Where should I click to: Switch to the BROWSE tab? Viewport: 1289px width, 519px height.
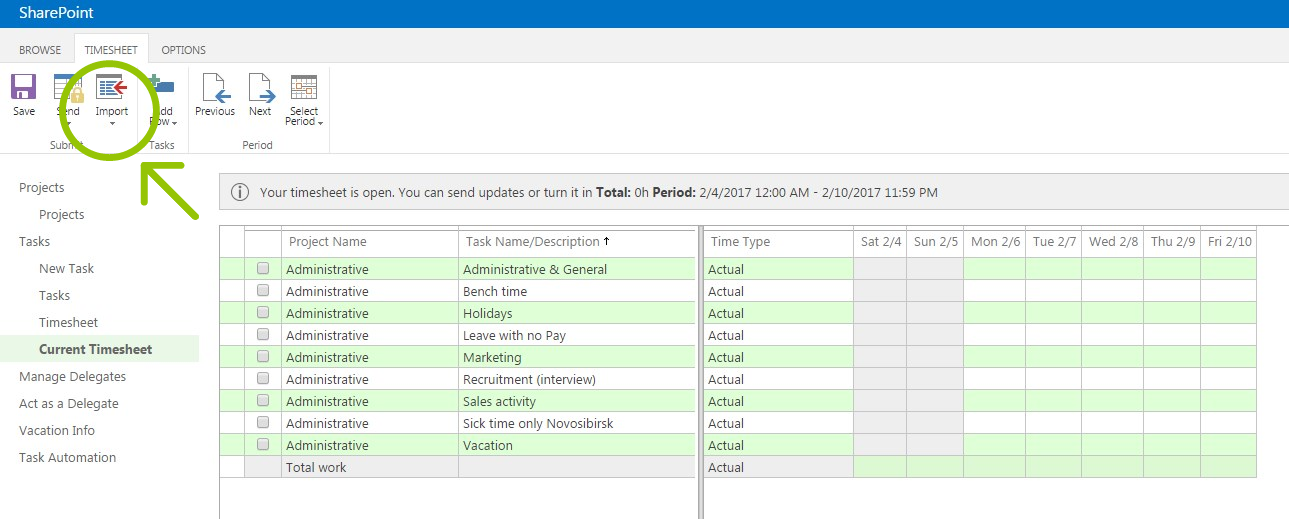pyautogui.click(x=40, y=50)
